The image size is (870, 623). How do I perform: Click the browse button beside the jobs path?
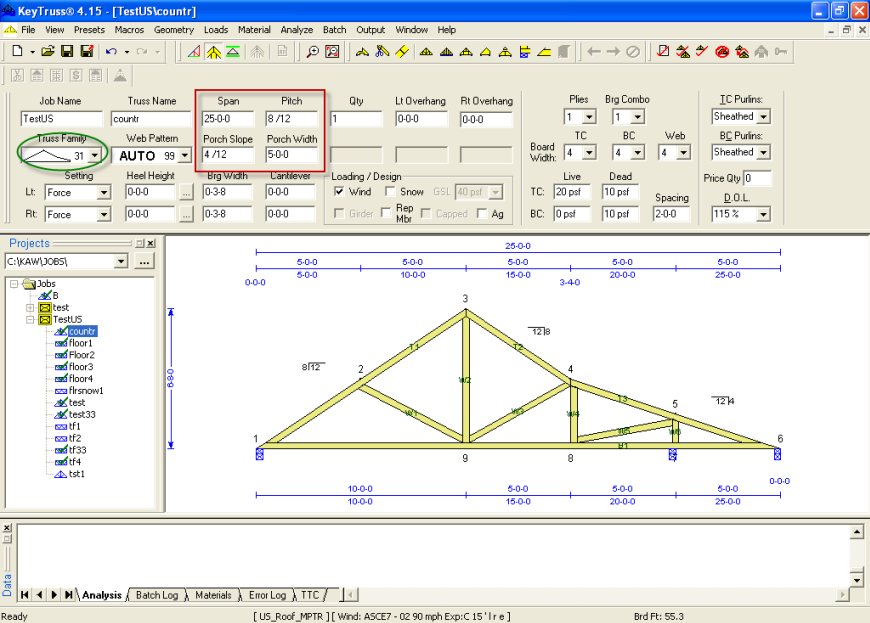coord(144,261)
